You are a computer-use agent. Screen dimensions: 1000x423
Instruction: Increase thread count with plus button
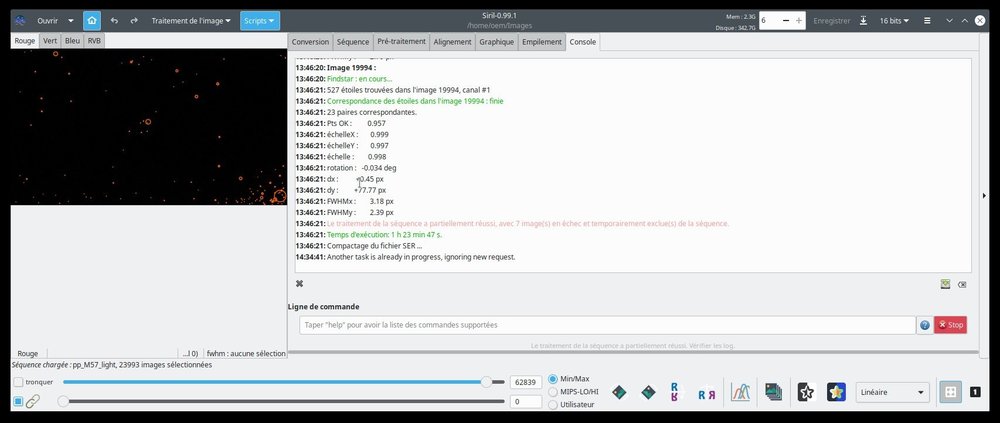[x=798, y=20]
